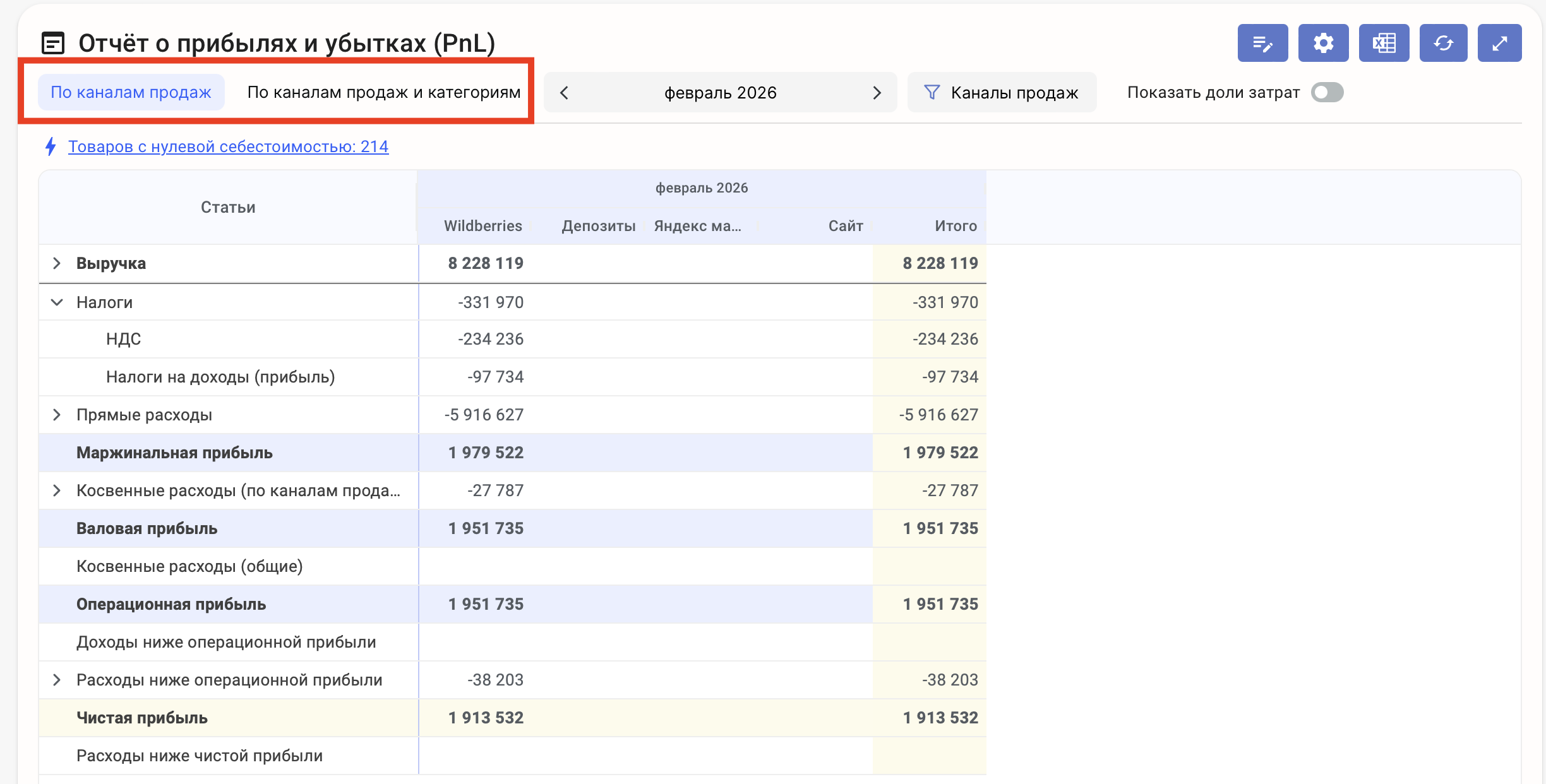Enable the Показать доли затрат switch
This screenshot has width=1546, height=784.
point(1327,92)
